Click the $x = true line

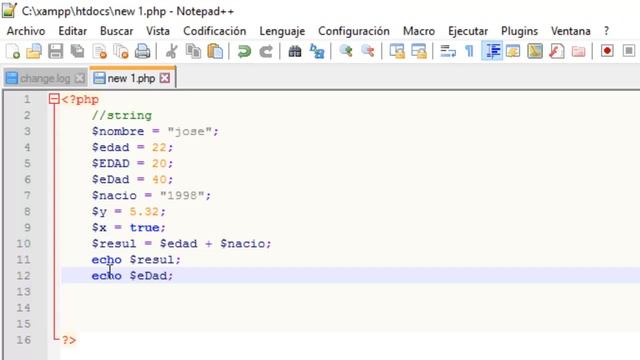[x=129, y=228]
